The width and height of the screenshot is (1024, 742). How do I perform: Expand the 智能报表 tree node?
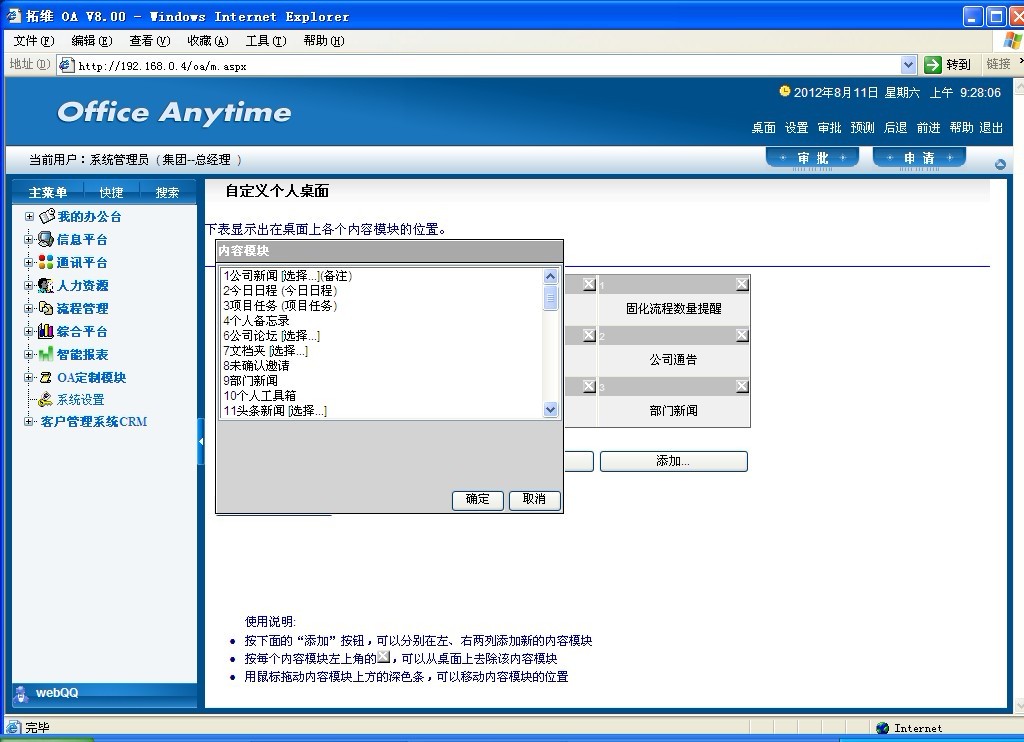pos(29,354)
